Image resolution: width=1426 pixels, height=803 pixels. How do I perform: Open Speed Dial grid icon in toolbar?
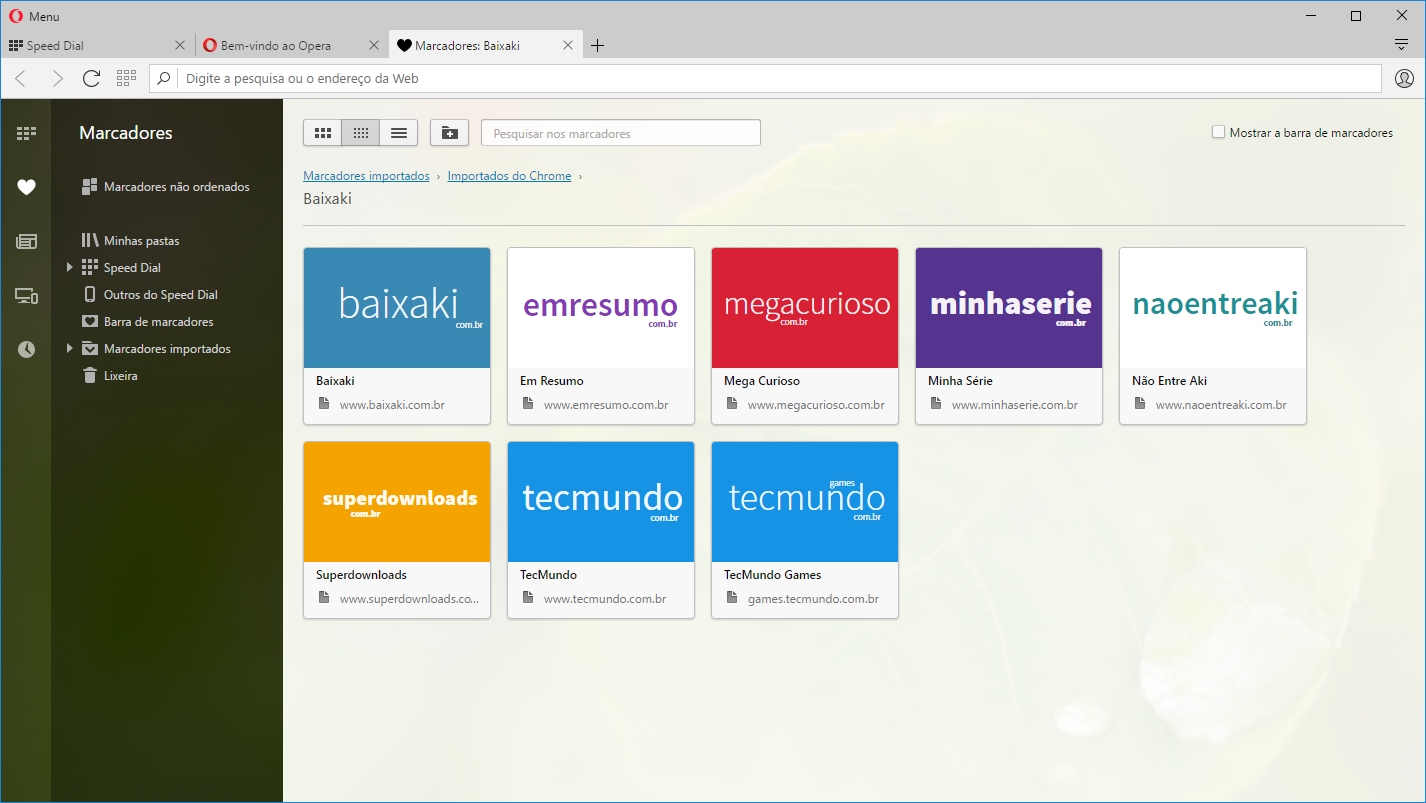(x=126, y=78)
